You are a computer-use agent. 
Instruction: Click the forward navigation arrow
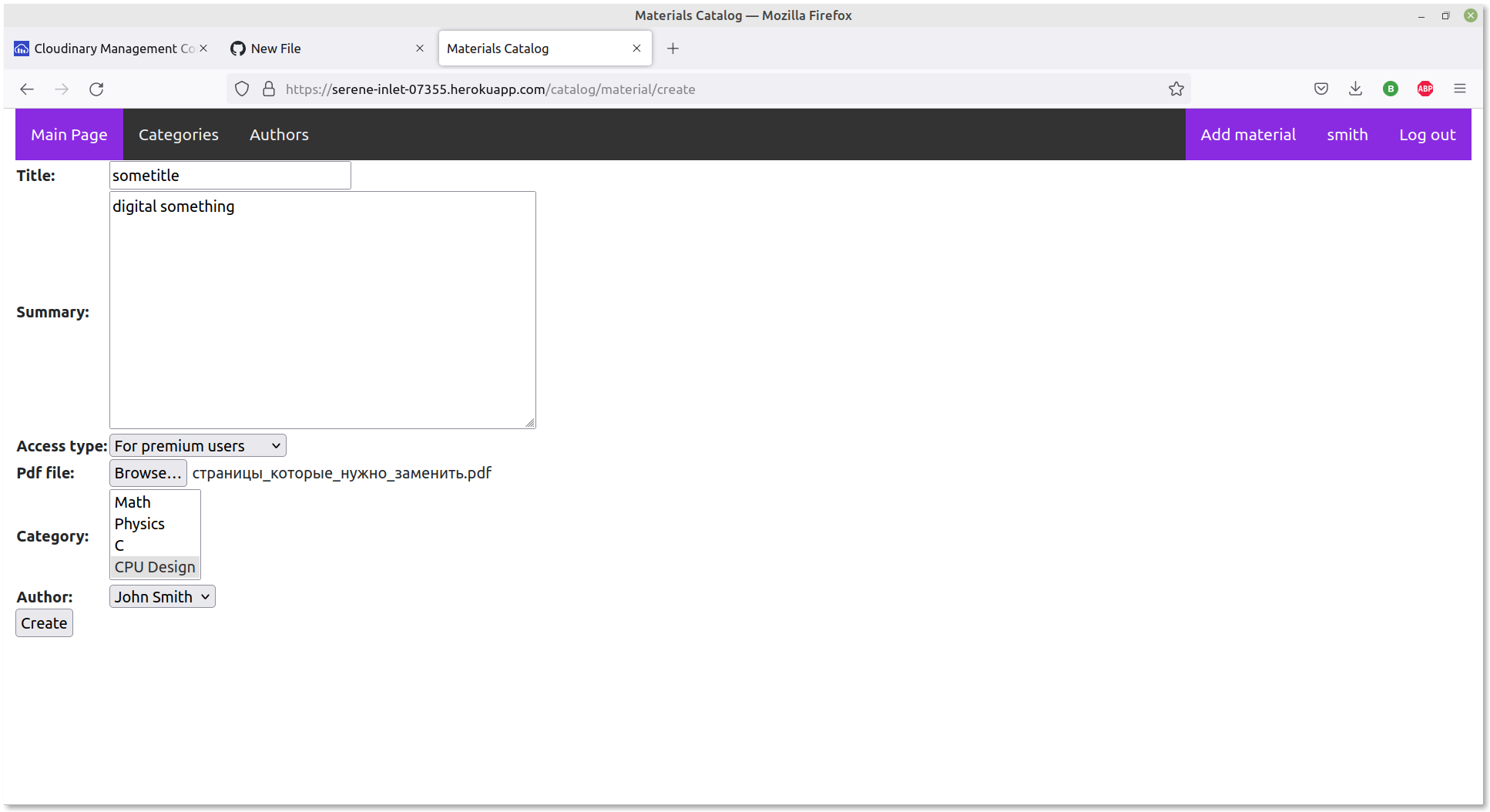[x=62, y=89]
